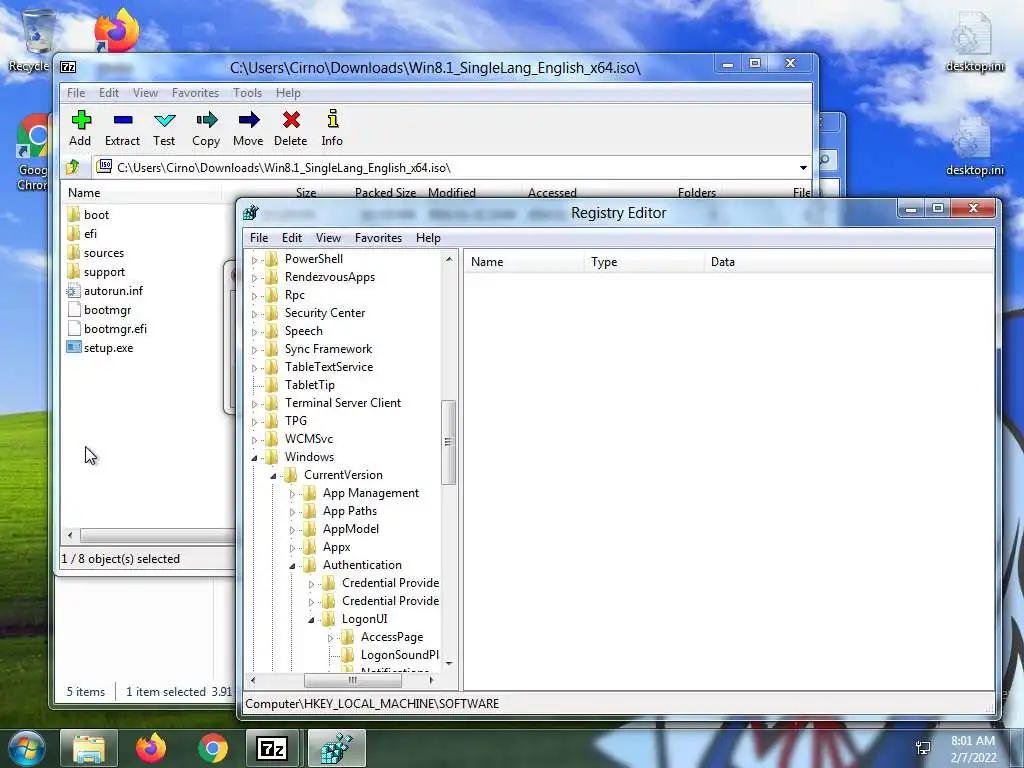Click the taskbar clock showing 8:01 AM
The image size is (1024, 768).
click(973, 748)
